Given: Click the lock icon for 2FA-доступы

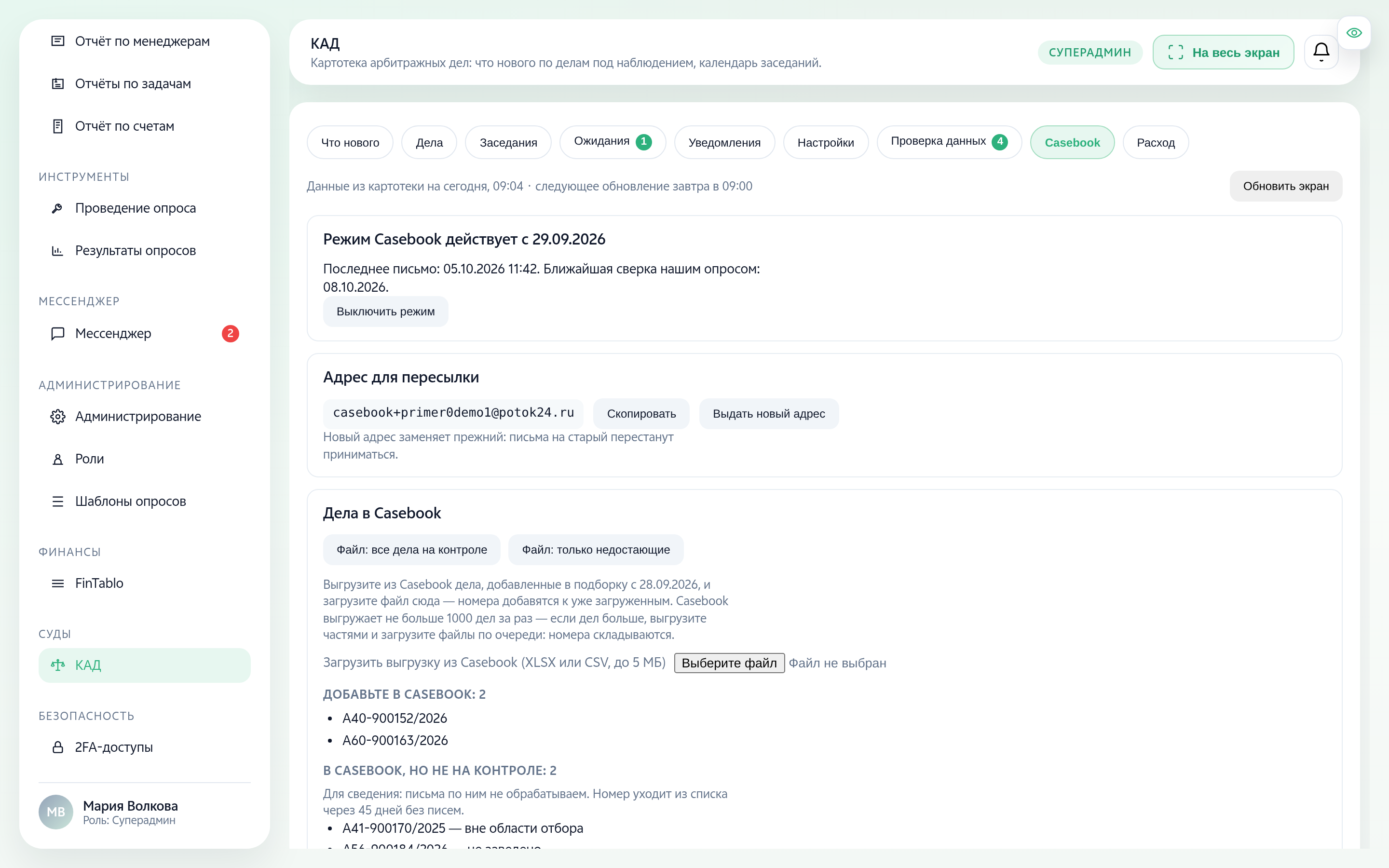Looking at the screenshot, I should coord(57,747).
